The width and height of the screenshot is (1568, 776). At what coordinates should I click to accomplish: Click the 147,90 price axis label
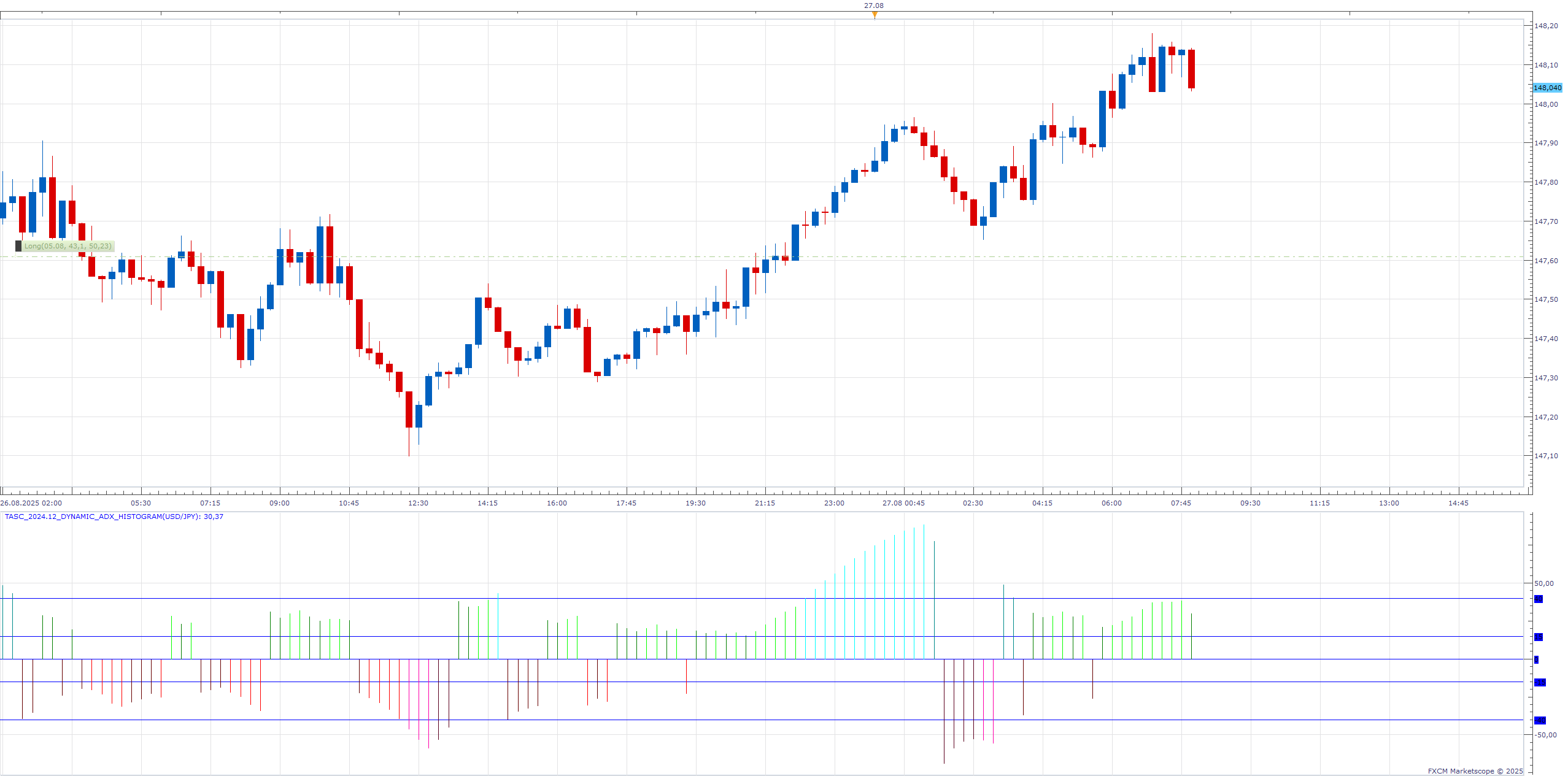(x=1546, y=143)
